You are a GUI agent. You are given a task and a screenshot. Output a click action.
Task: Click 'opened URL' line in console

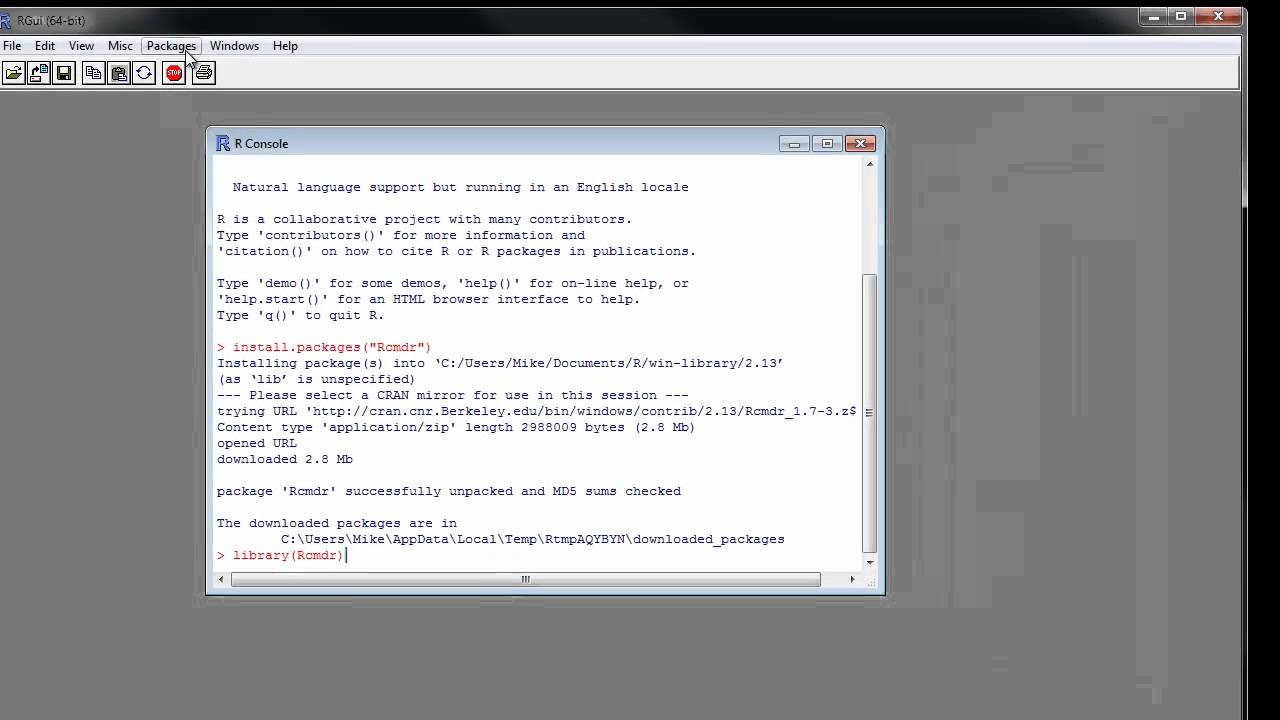(257, 443)
